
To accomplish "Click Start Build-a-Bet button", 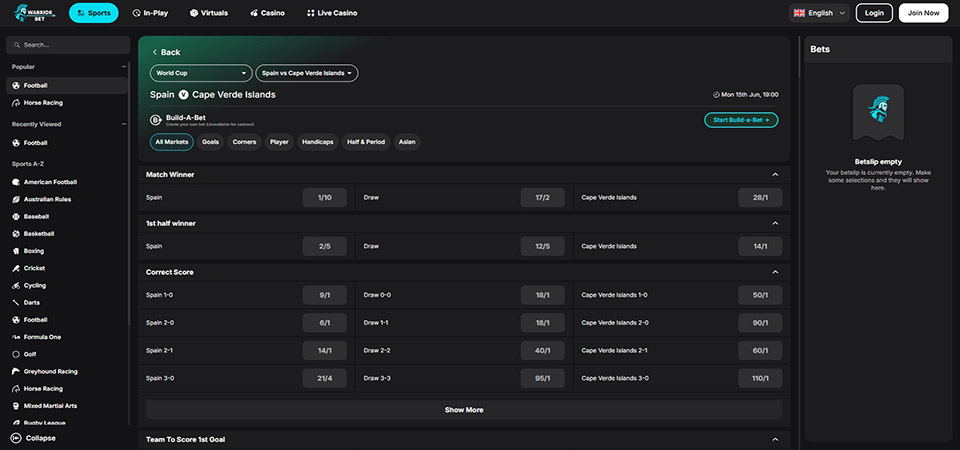I will (x=741, y=120).
